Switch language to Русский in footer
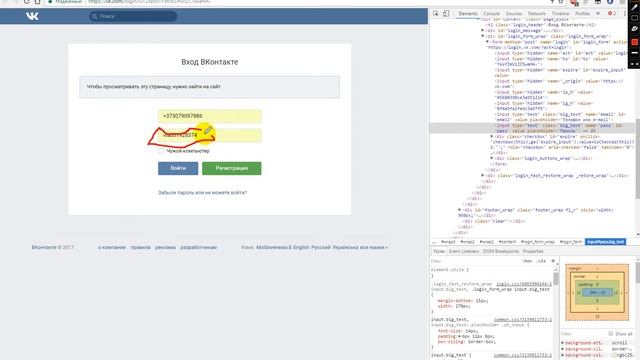 pyautogui.click(x=321, y=247)
